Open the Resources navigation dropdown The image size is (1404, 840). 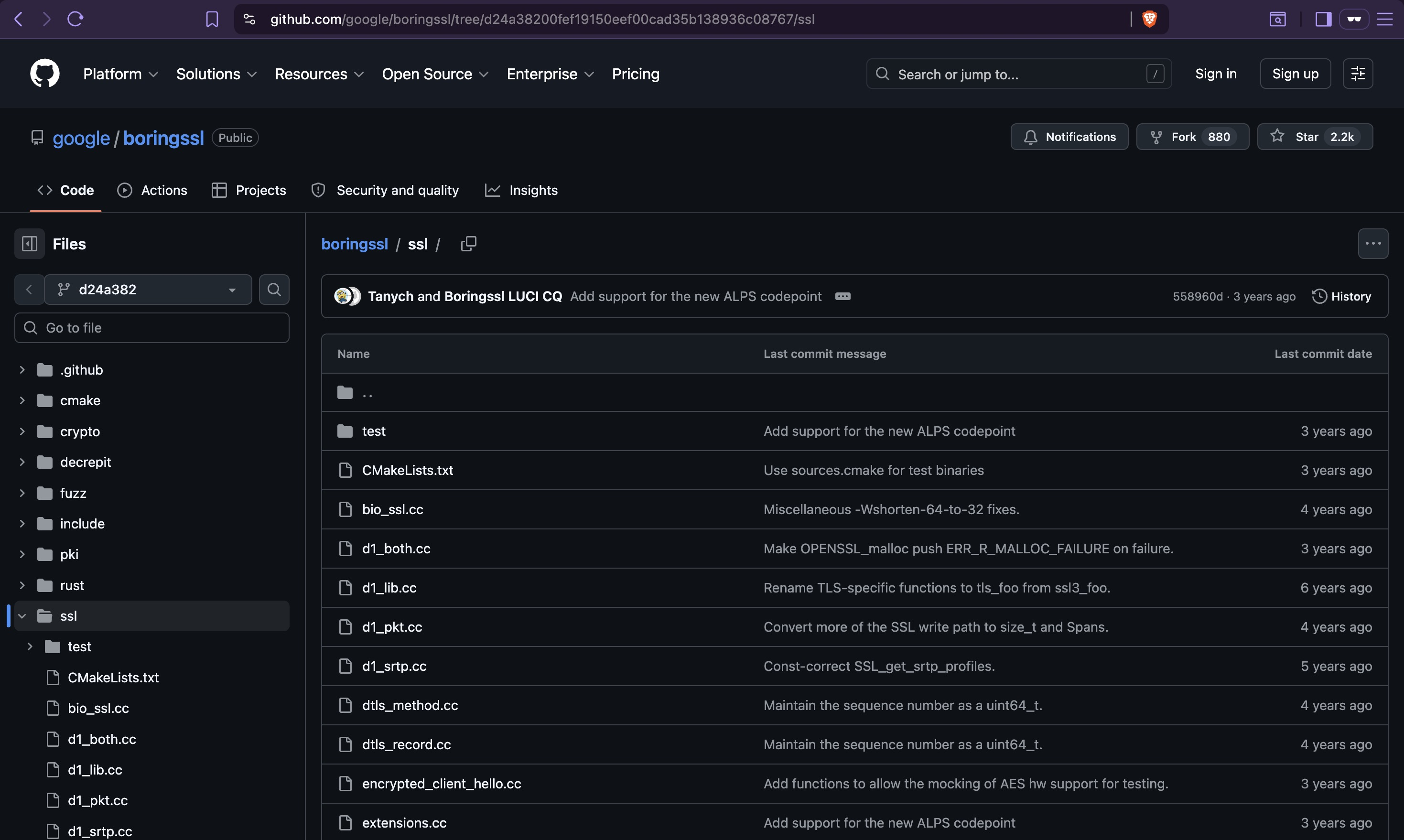[x=319, y=74]
